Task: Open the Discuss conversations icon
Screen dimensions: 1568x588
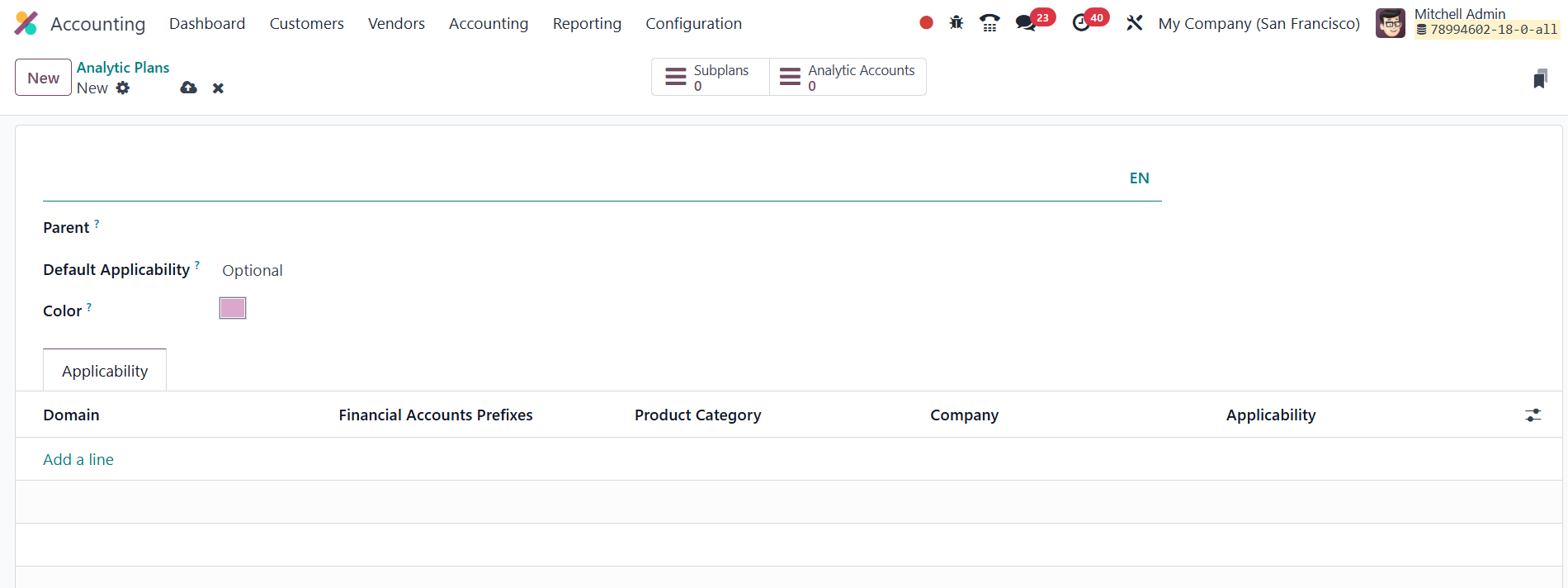Action: (1026, 23)
